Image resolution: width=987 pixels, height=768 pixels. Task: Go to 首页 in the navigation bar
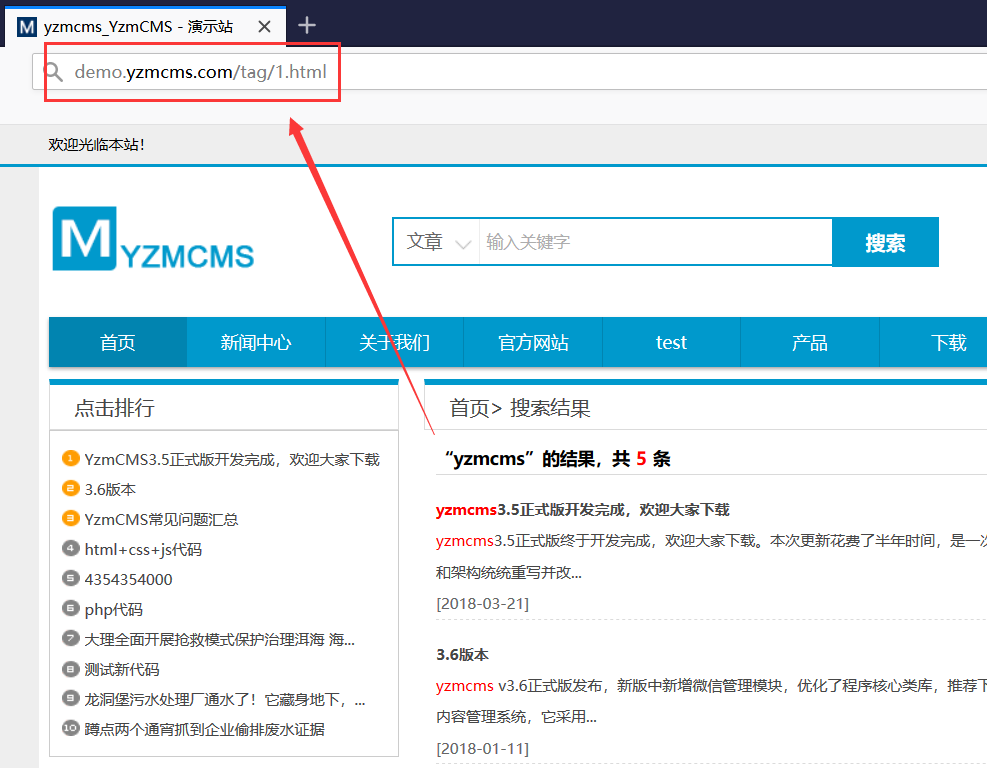[118, 342]
